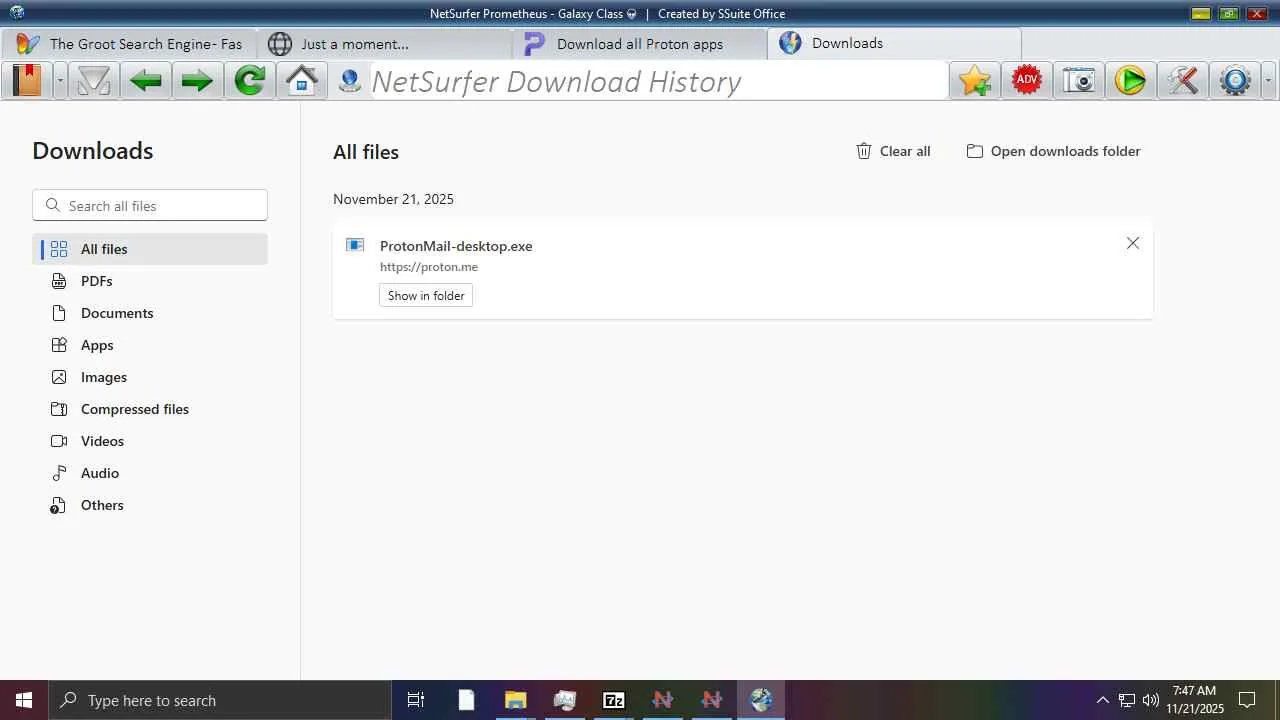1280x720 pixels.
Task: Open the blank document icon on the taskbar
Action: point(466,700)
